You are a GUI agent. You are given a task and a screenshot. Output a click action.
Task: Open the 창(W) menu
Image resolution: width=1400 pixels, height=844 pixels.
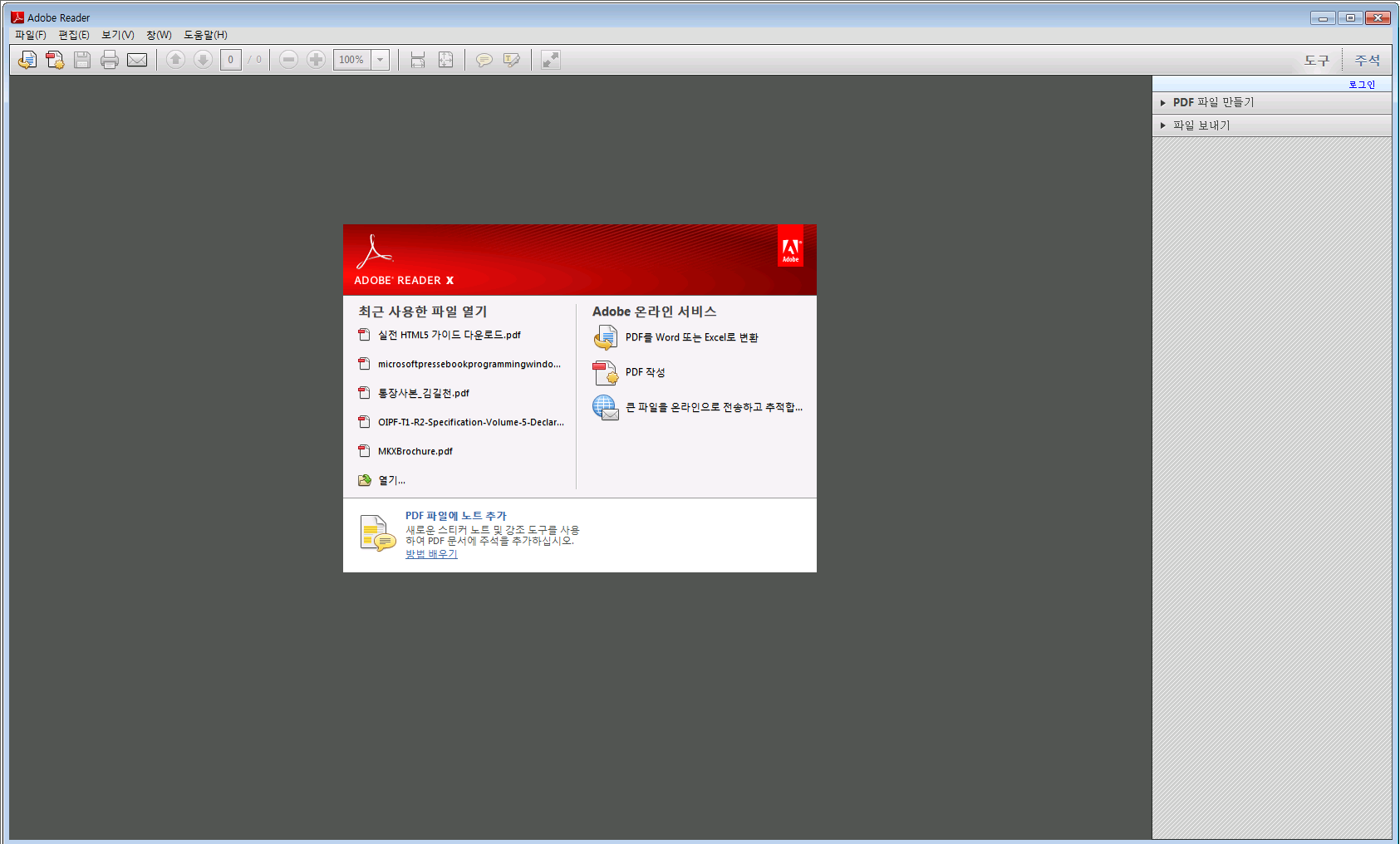click(x=159, y=35)
